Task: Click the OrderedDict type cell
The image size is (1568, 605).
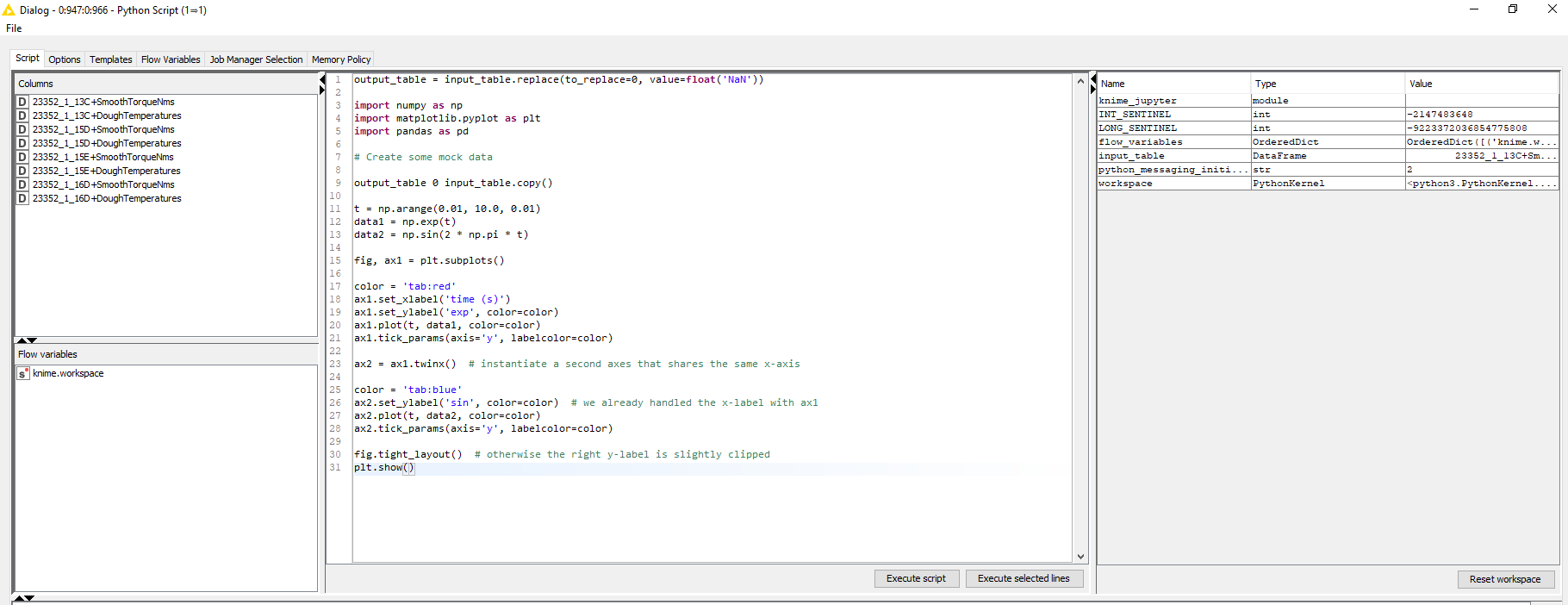Action: [x=1328, y=142]
